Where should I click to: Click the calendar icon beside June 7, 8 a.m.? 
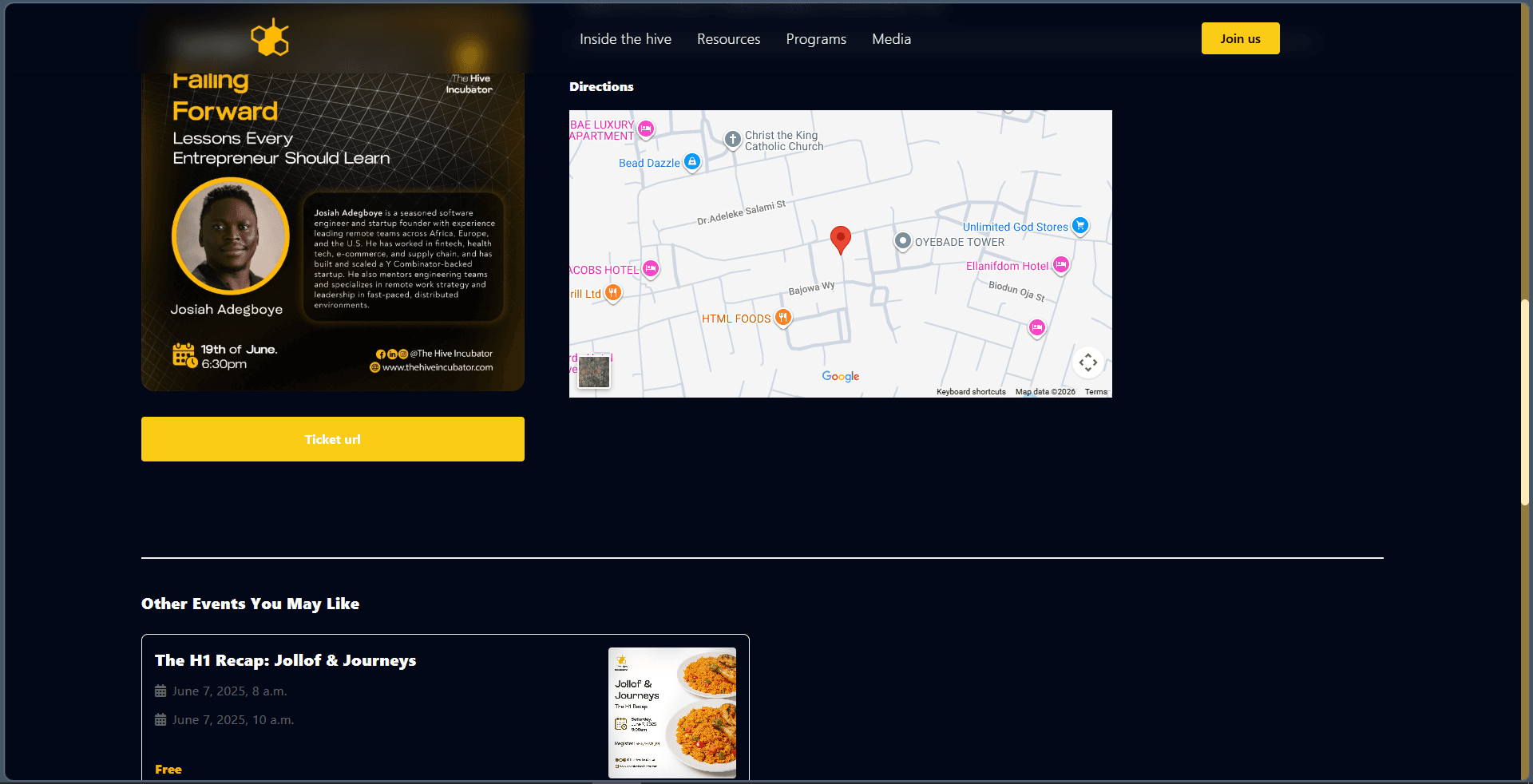[x=160, y=691]
